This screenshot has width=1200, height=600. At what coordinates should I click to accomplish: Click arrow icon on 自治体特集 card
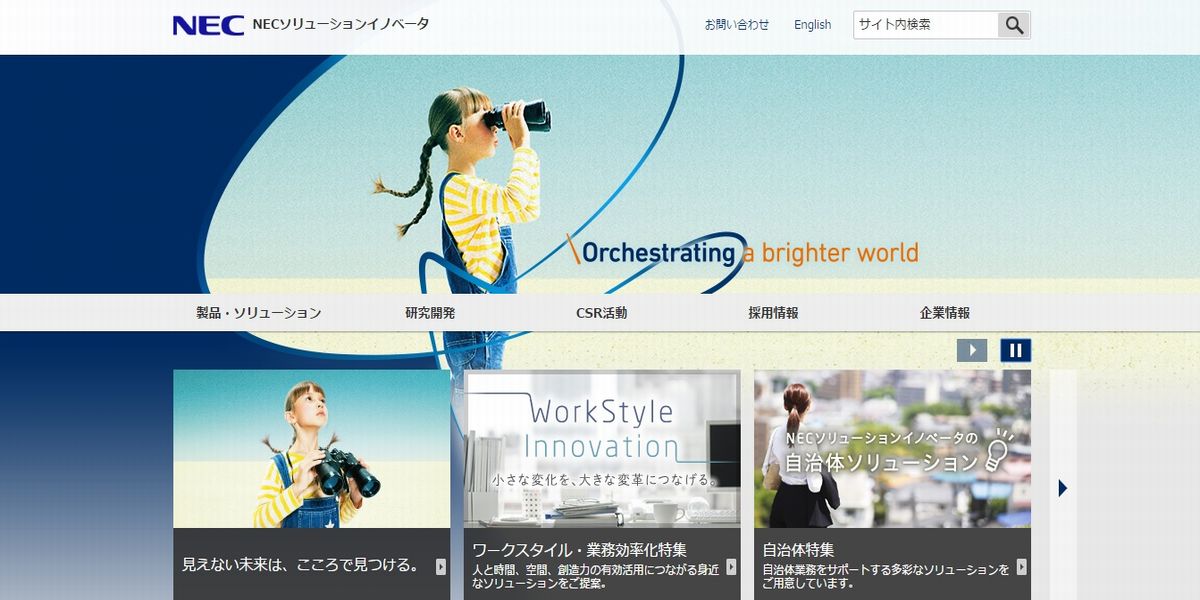click(1021, 566)
